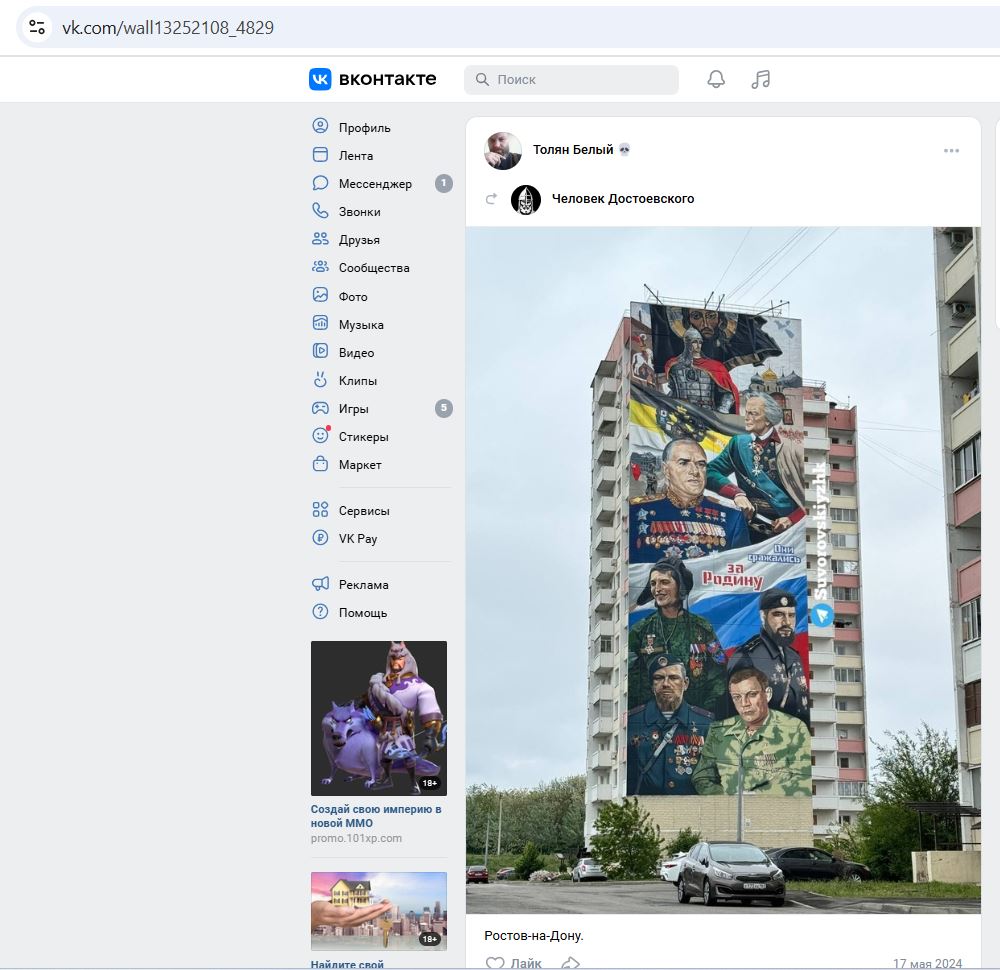
Task: Click the Друзья friends icon
Action: click(x=320, y=239)
